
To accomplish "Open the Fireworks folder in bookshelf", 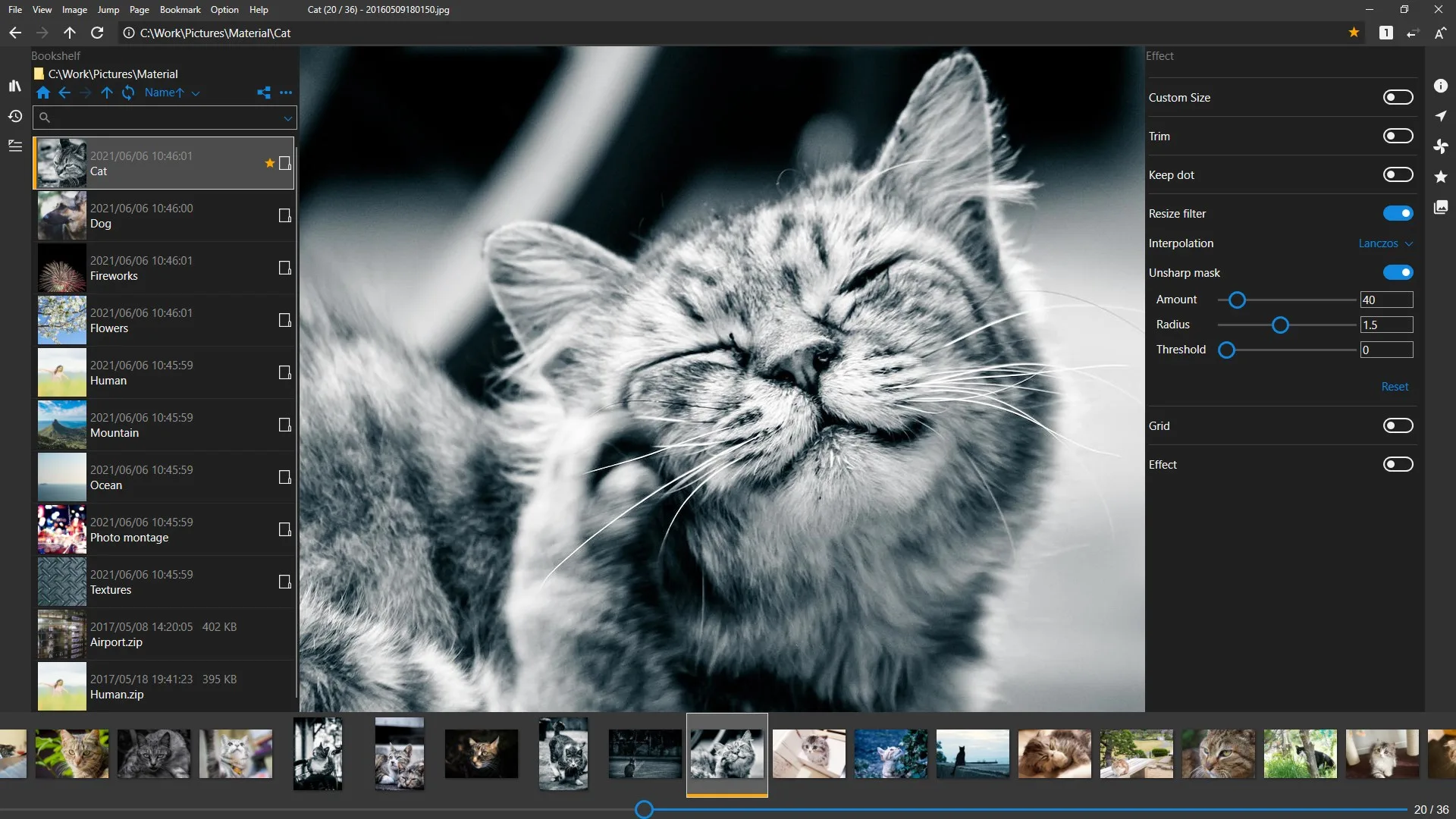I will click(164, 268).
